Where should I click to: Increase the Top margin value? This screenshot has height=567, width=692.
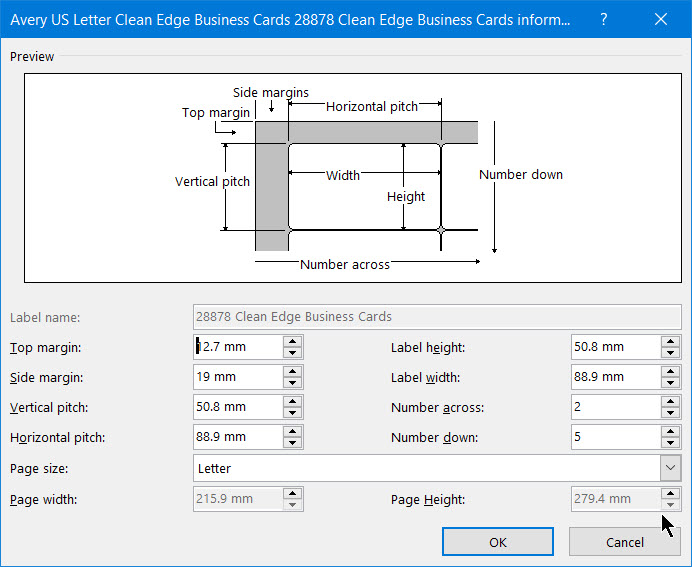pyautogui.click(x=292, y=341)
